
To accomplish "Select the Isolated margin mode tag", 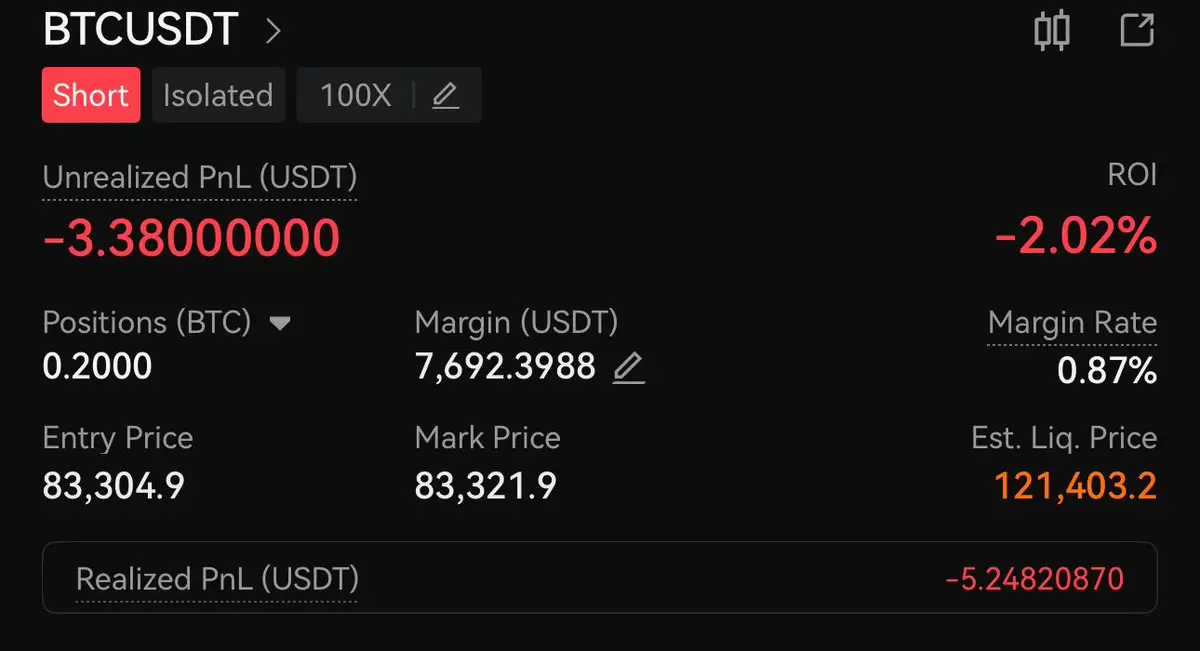I will [x=218, y=95].
